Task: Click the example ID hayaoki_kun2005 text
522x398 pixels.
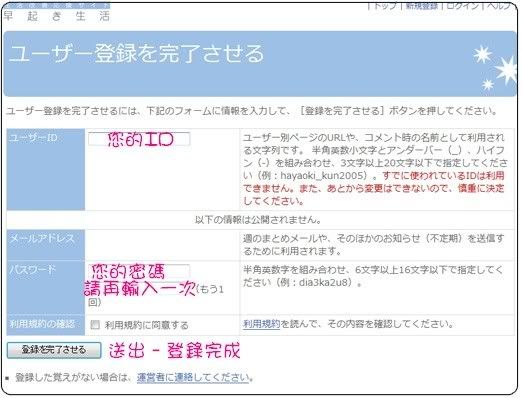Action: tap(321, 175)
